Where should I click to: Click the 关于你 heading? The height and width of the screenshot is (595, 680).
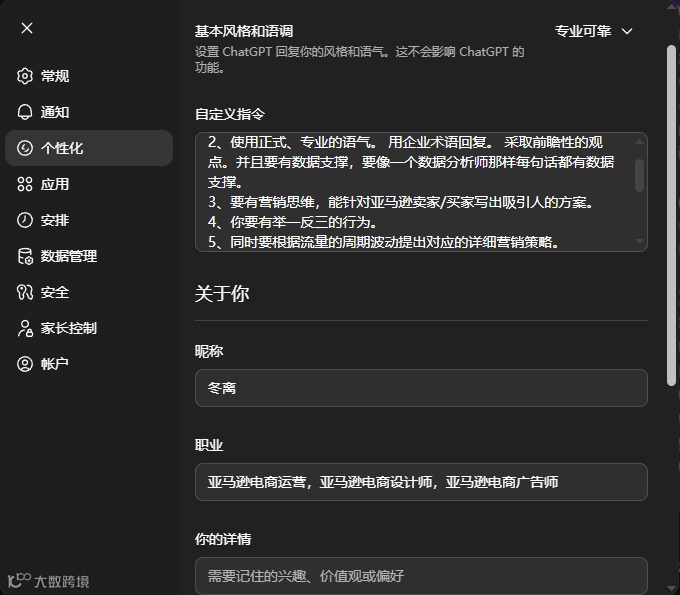point(222,294)
